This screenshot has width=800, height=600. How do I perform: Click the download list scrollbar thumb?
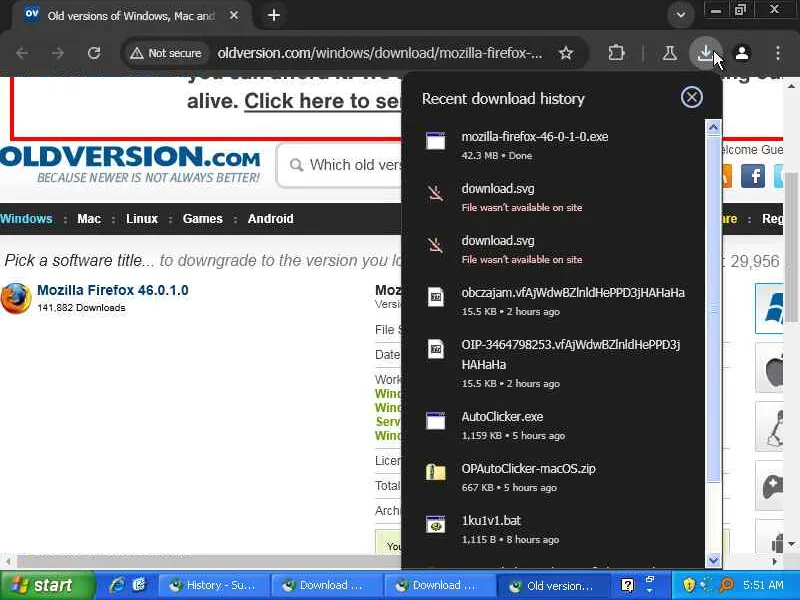(x=713, y=309)
